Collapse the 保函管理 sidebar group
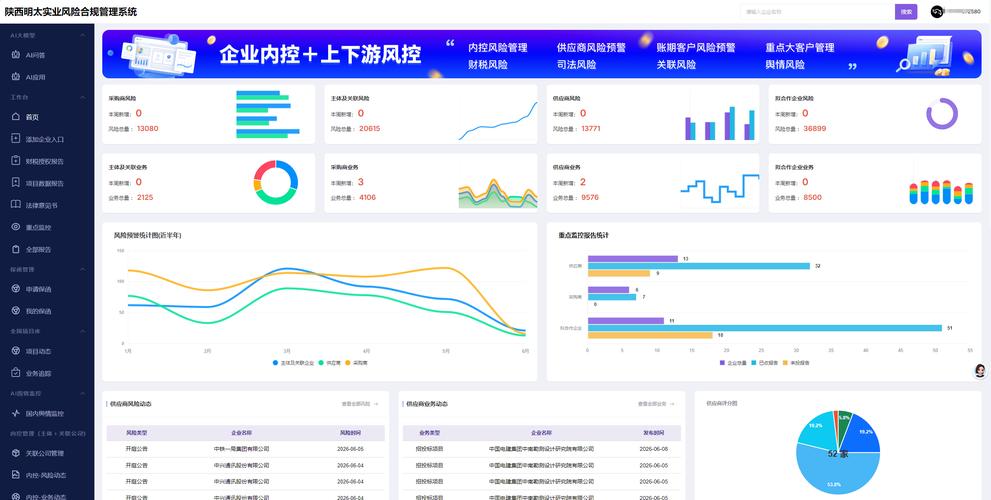The width and height of the screenshot is (991, 500). (x=83, y=269)
